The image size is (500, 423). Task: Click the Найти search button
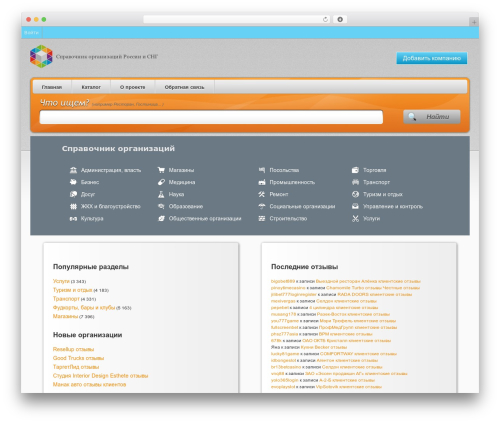click(432, 117)
